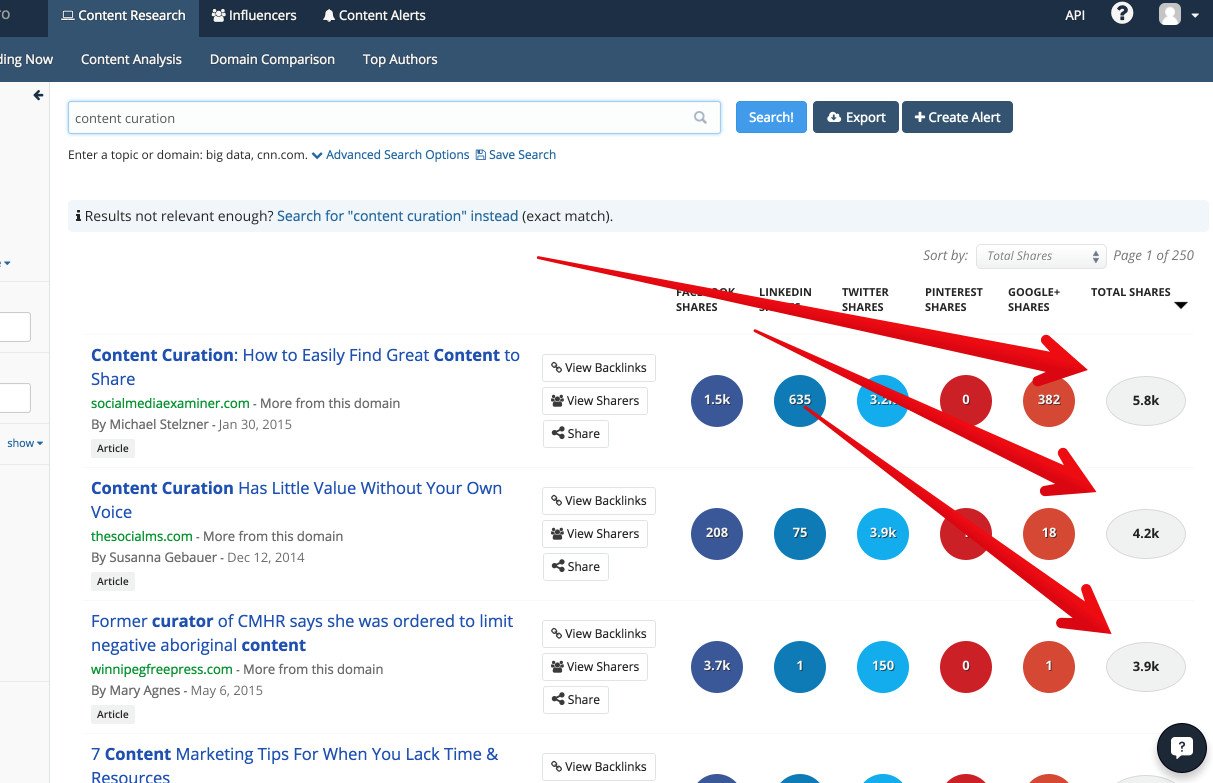Open "7 Content Marketing Tips" article

click(295, 764)
